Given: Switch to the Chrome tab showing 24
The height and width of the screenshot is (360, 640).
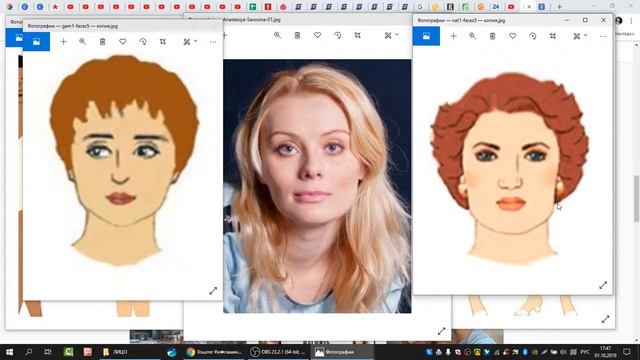Looking at the screenshot, I should [496, 7].
